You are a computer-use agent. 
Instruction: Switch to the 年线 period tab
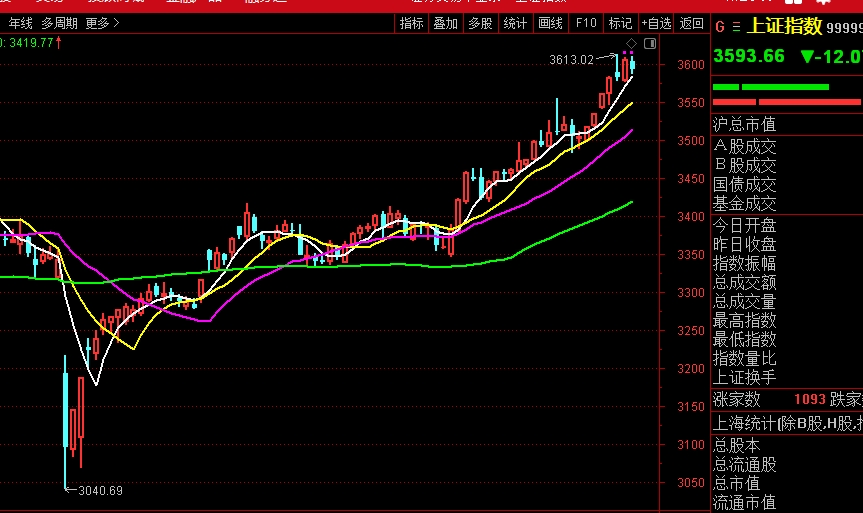point(21,23)
